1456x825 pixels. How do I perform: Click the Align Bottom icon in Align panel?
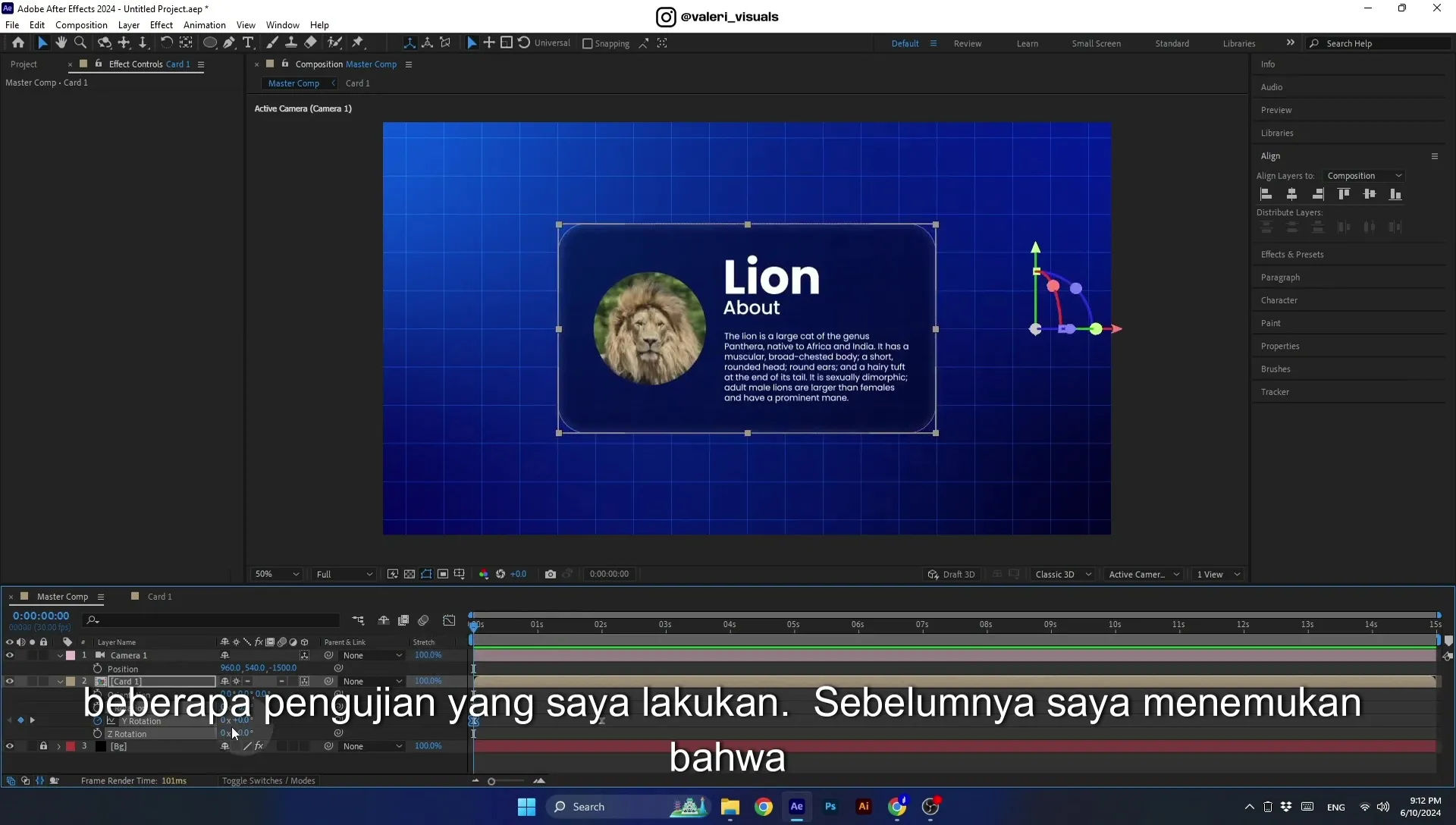(1395, 194)
